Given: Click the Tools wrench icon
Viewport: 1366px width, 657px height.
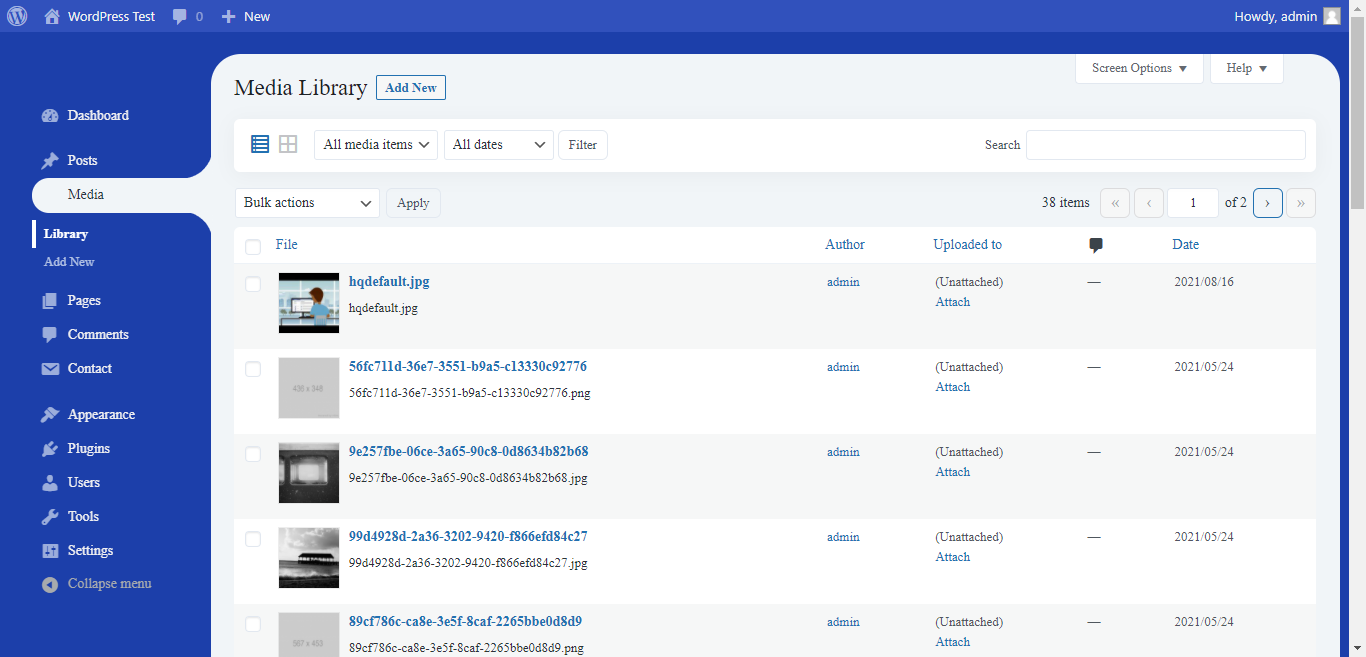Looking at the screenshot, I should point(50,517).
